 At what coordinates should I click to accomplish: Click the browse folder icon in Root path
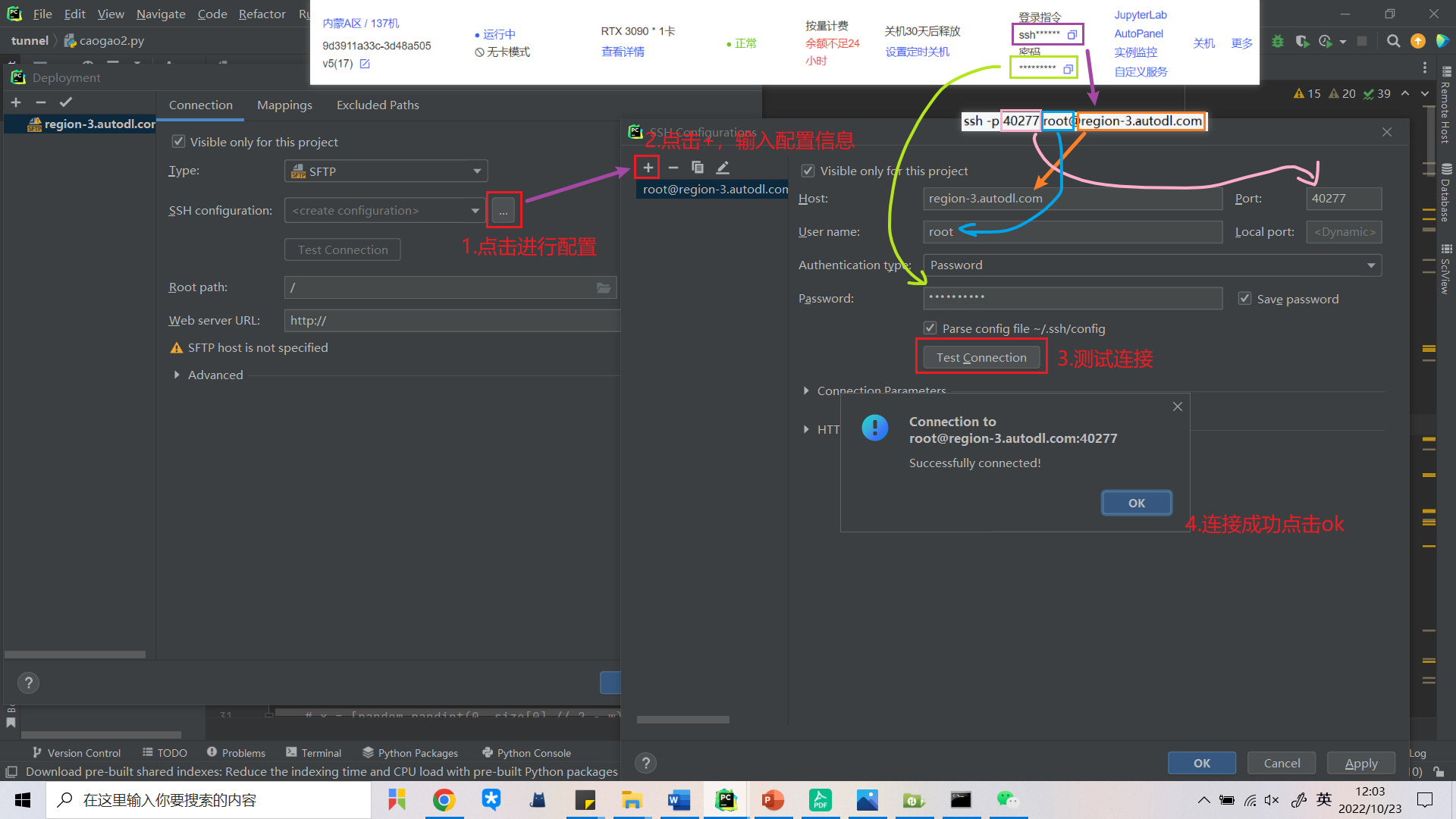[604, 287]
